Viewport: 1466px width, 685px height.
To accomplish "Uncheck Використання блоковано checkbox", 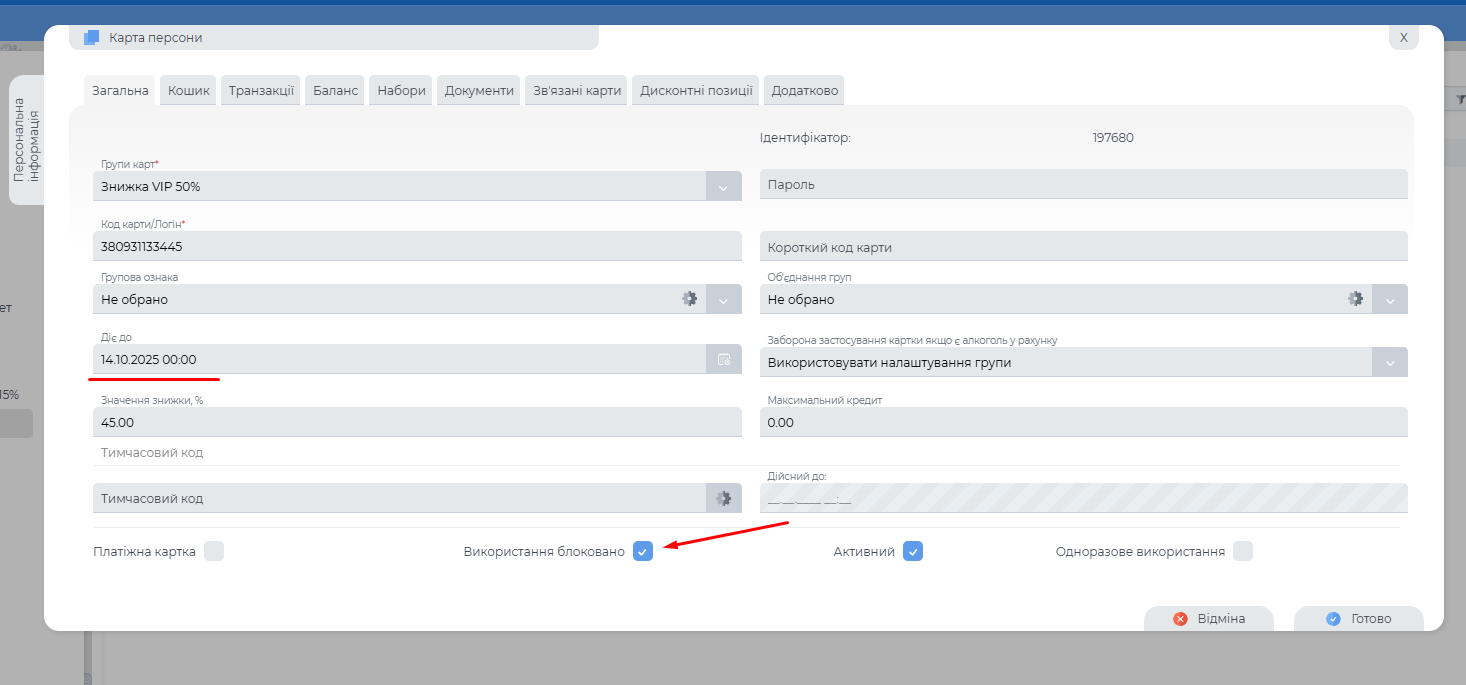I will (x=643, y=551).
